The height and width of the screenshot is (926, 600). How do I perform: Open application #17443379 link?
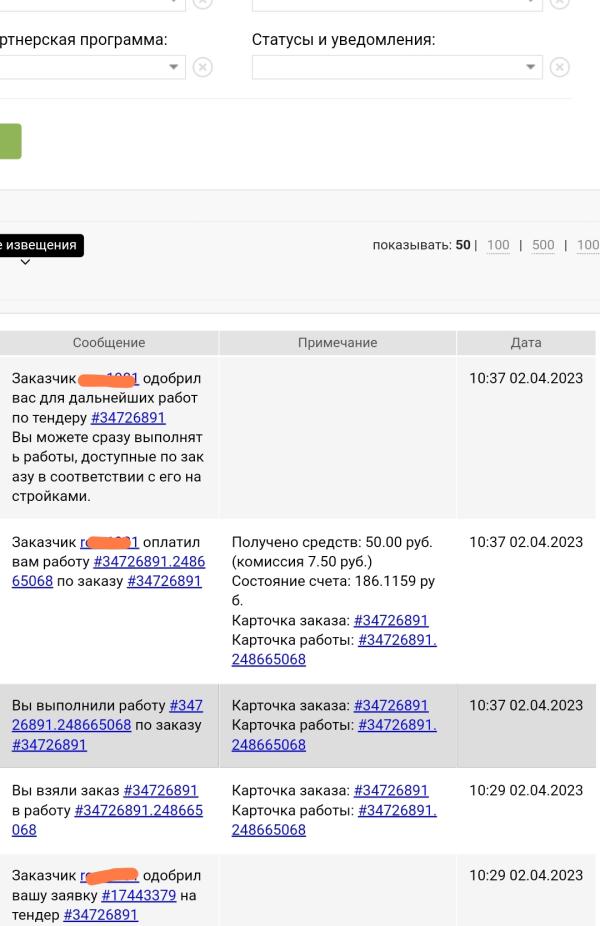point(139,895)
